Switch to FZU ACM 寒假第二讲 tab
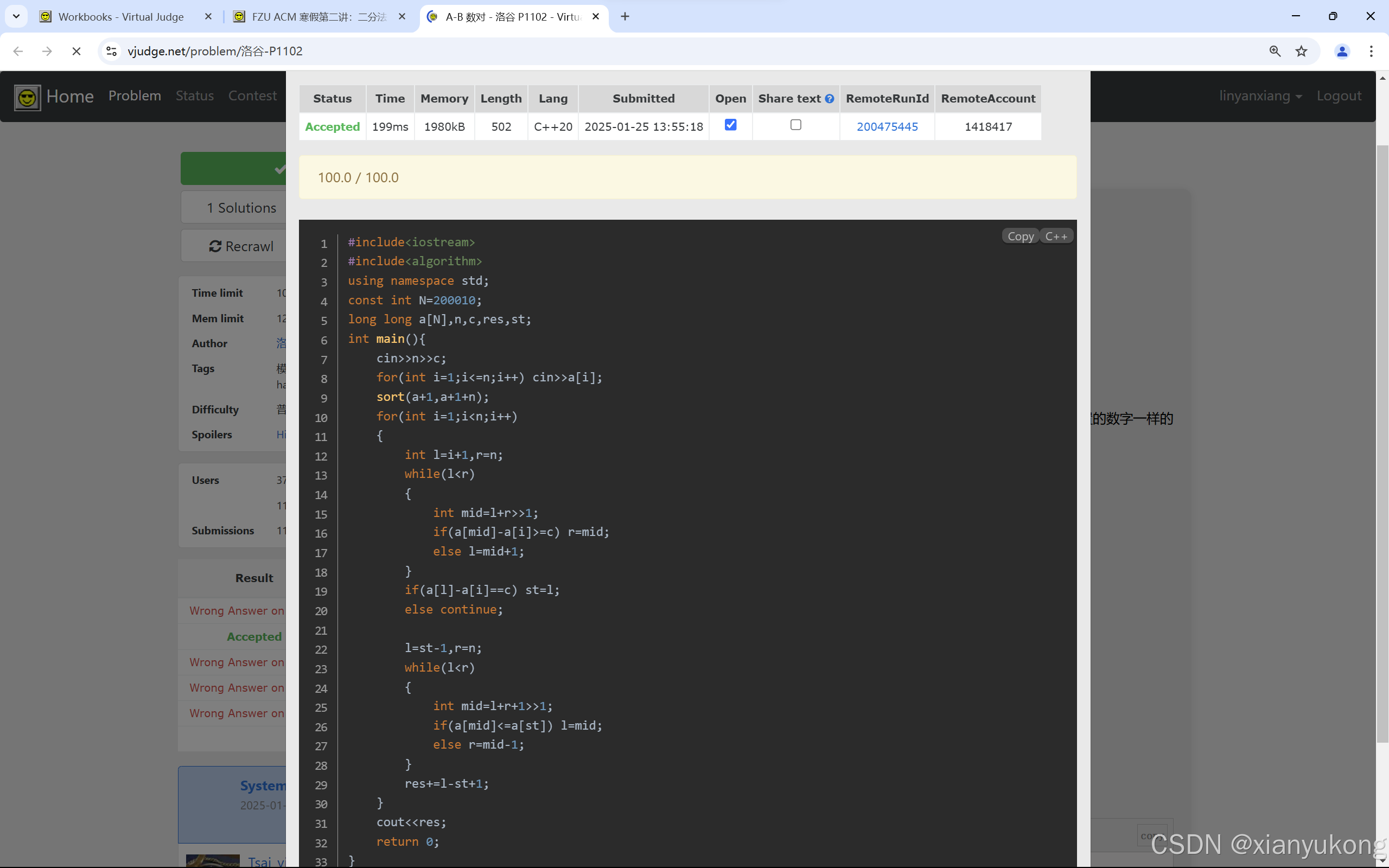The image size is (1389, 868). tap(318, 17)
